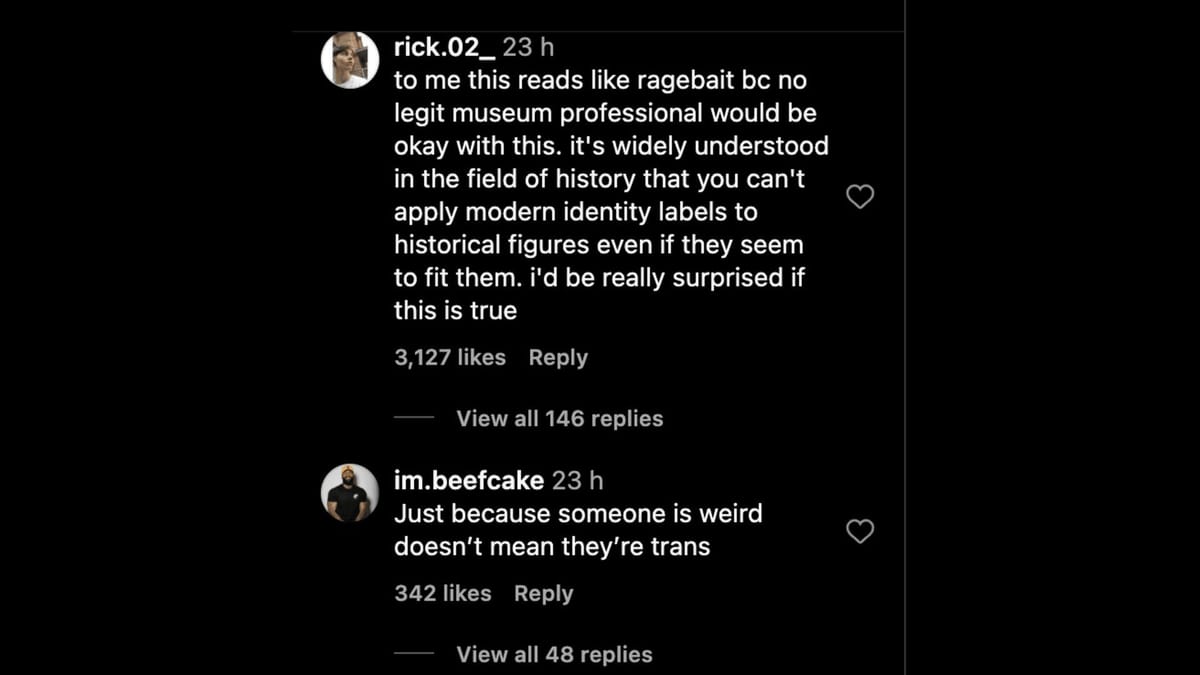Image resolution: width=1200 pixels, height=675 pixels.
Task: Expand View all 48 replies
Action: click(555, 655)
